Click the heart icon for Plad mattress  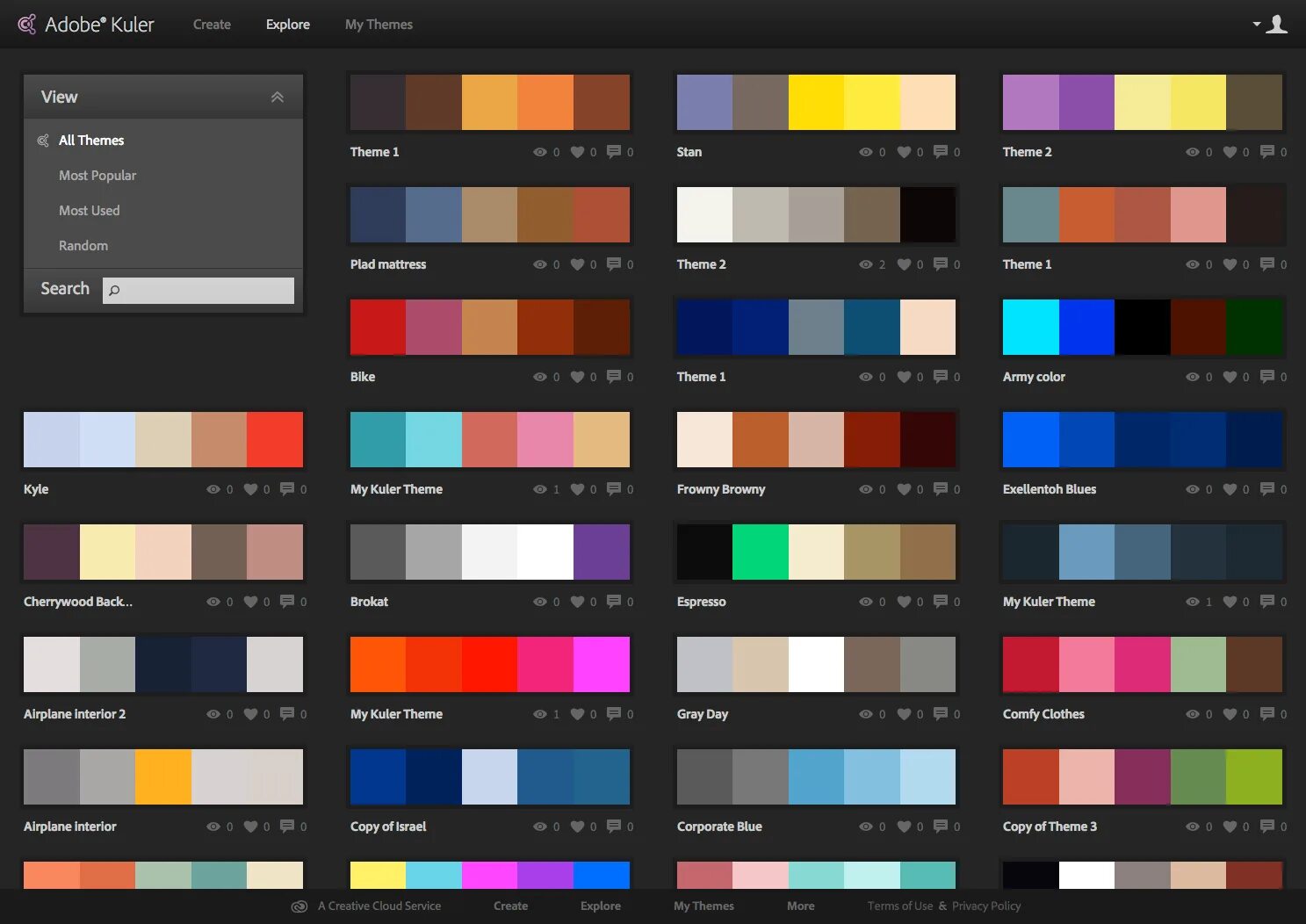577,264
